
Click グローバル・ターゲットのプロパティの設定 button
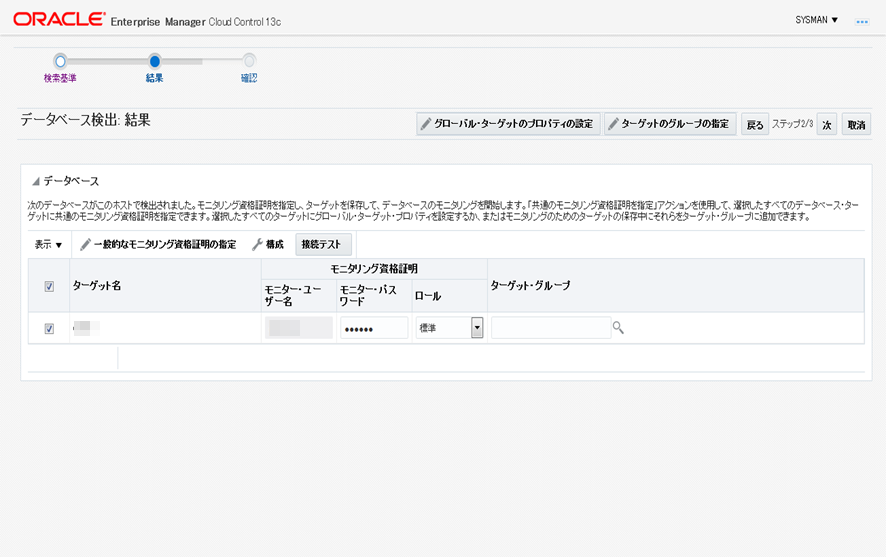(x=508, y=124)
